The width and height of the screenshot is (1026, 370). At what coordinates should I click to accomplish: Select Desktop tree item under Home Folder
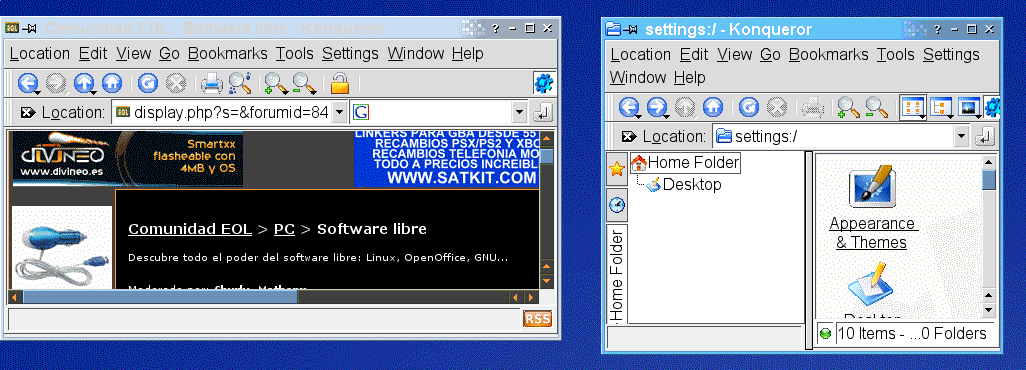[x=684, y=185]
